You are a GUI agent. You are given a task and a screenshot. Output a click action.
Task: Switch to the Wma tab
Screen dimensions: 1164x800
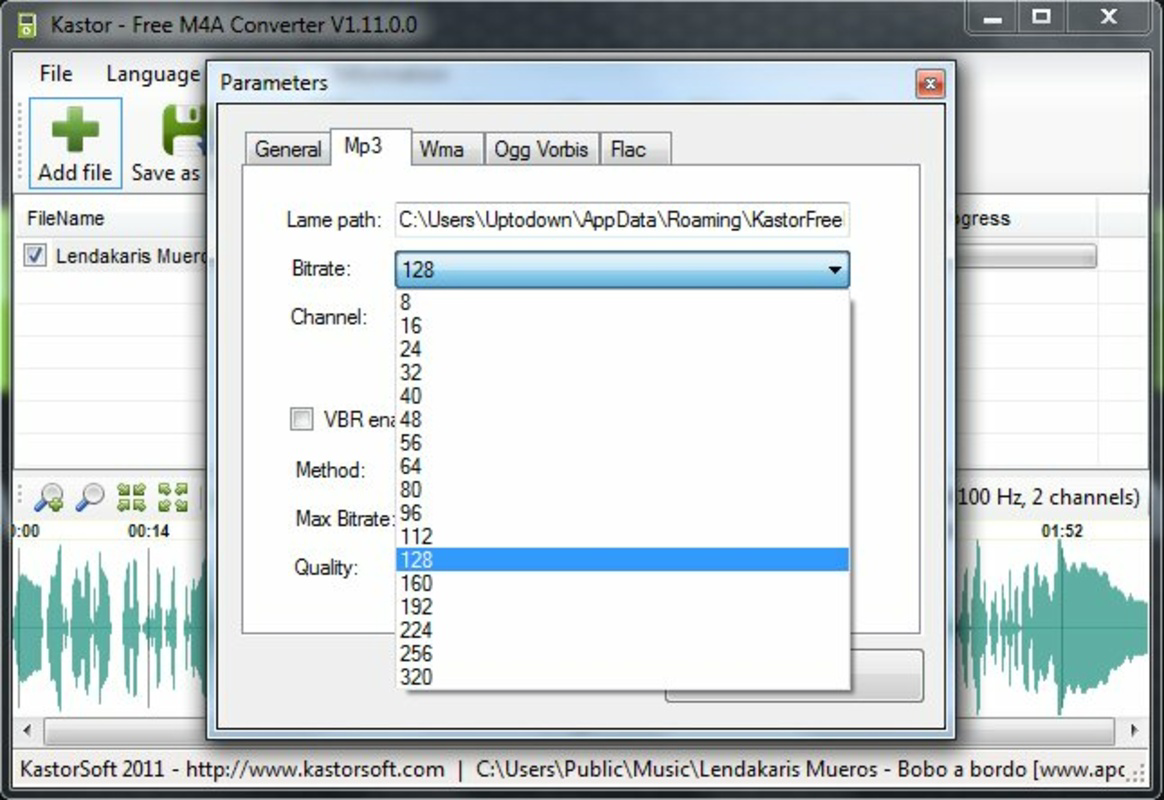pos(447,149)
